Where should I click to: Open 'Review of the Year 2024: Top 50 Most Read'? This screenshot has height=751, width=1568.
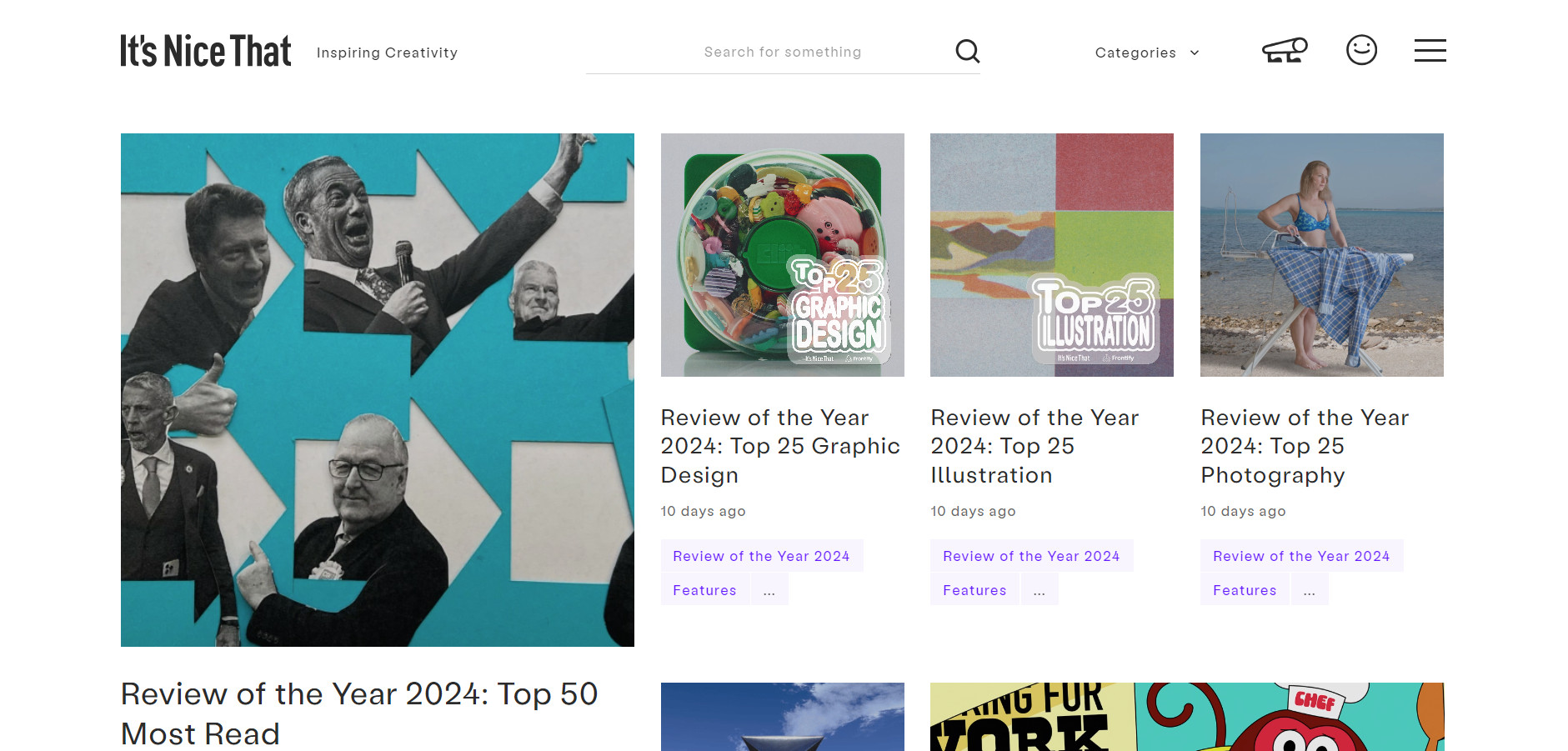pyautogui.click(x=359, y=713)
